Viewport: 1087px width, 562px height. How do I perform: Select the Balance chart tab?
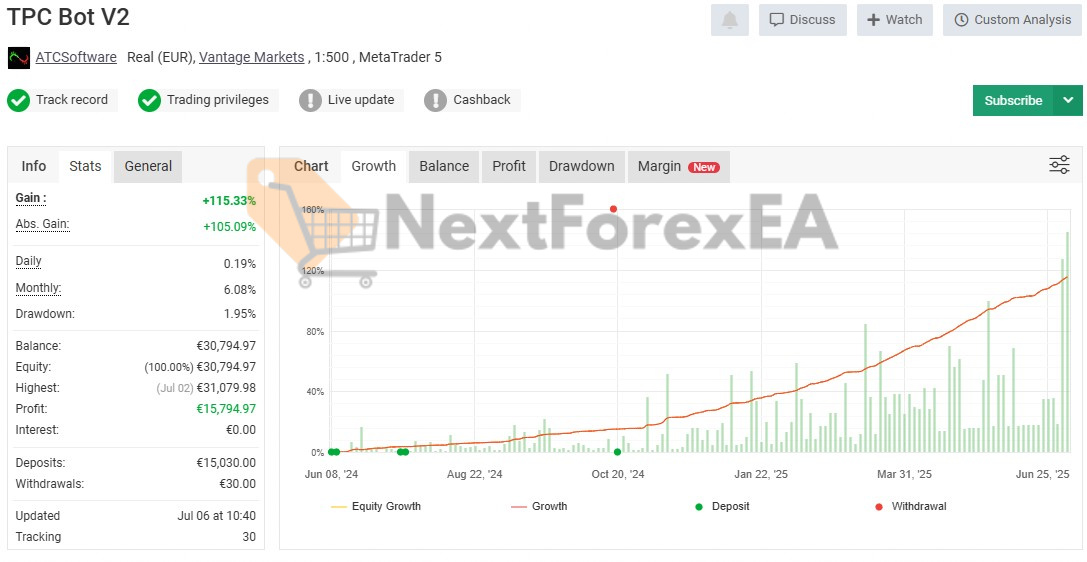(444, 166)
